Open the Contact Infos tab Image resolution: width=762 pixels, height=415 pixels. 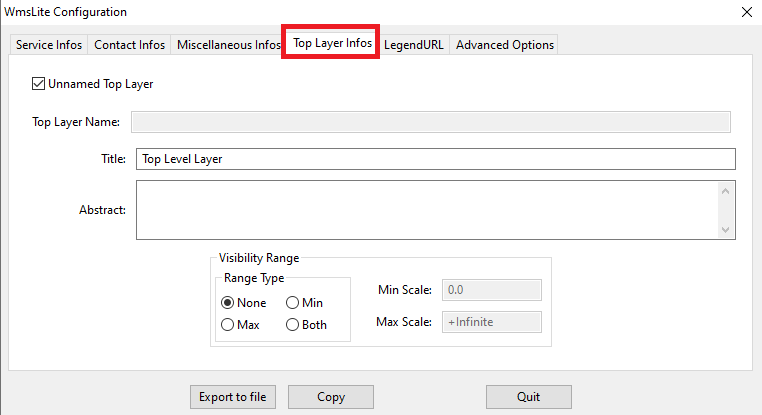[x=129, y=45]
